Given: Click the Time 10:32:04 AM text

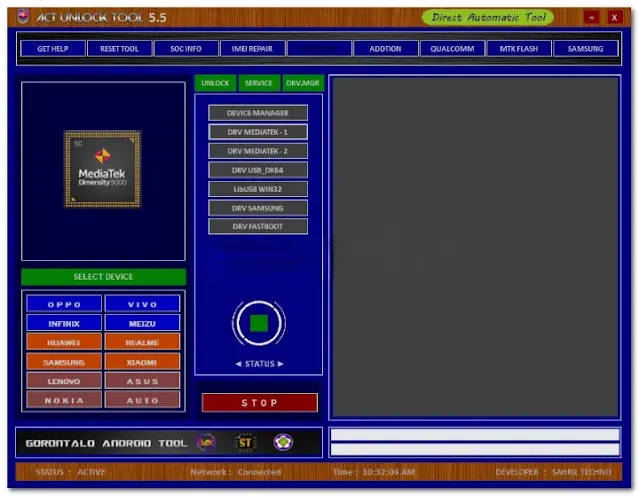Looking at the screenshot, I should click(x=374, y=472).
